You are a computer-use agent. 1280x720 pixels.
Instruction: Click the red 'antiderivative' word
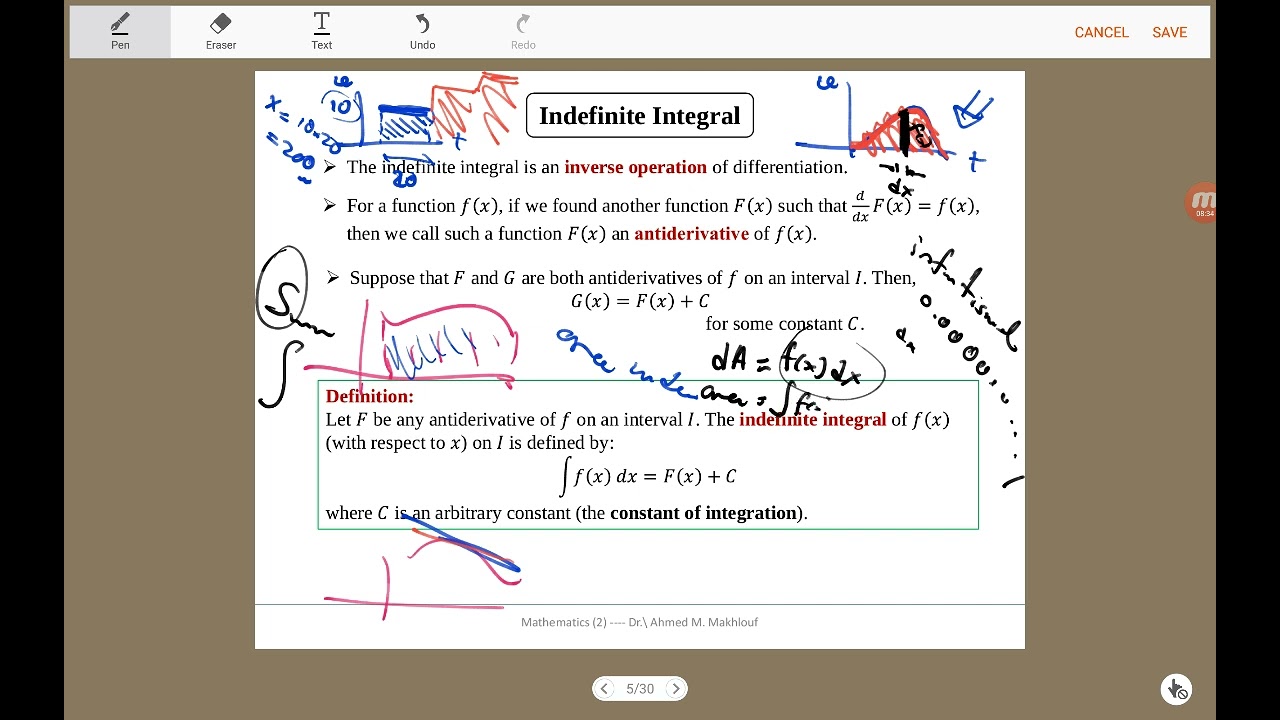click(691, 234)
